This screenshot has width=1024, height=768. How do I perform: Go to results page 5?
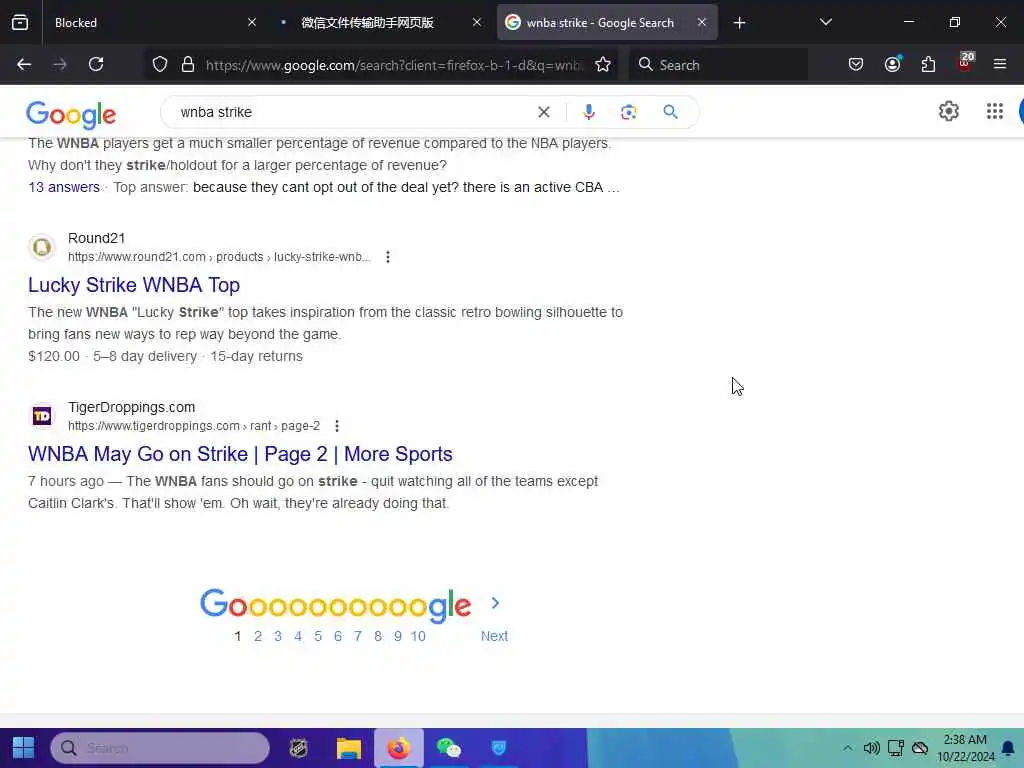pyautogui.click(x=318, y=636)
